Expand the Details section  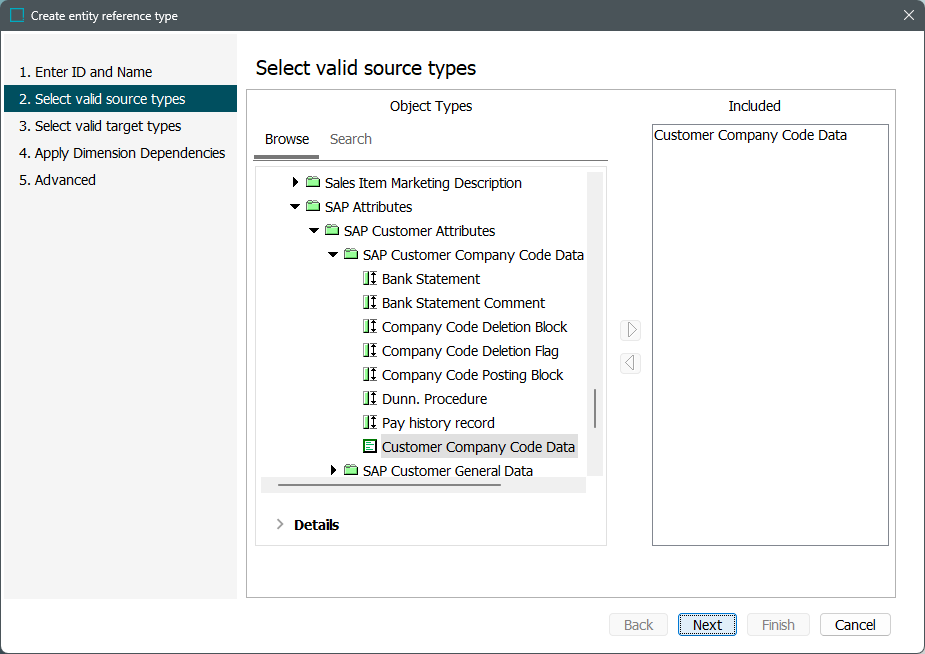pyautogui.click(x=280, y=524)
